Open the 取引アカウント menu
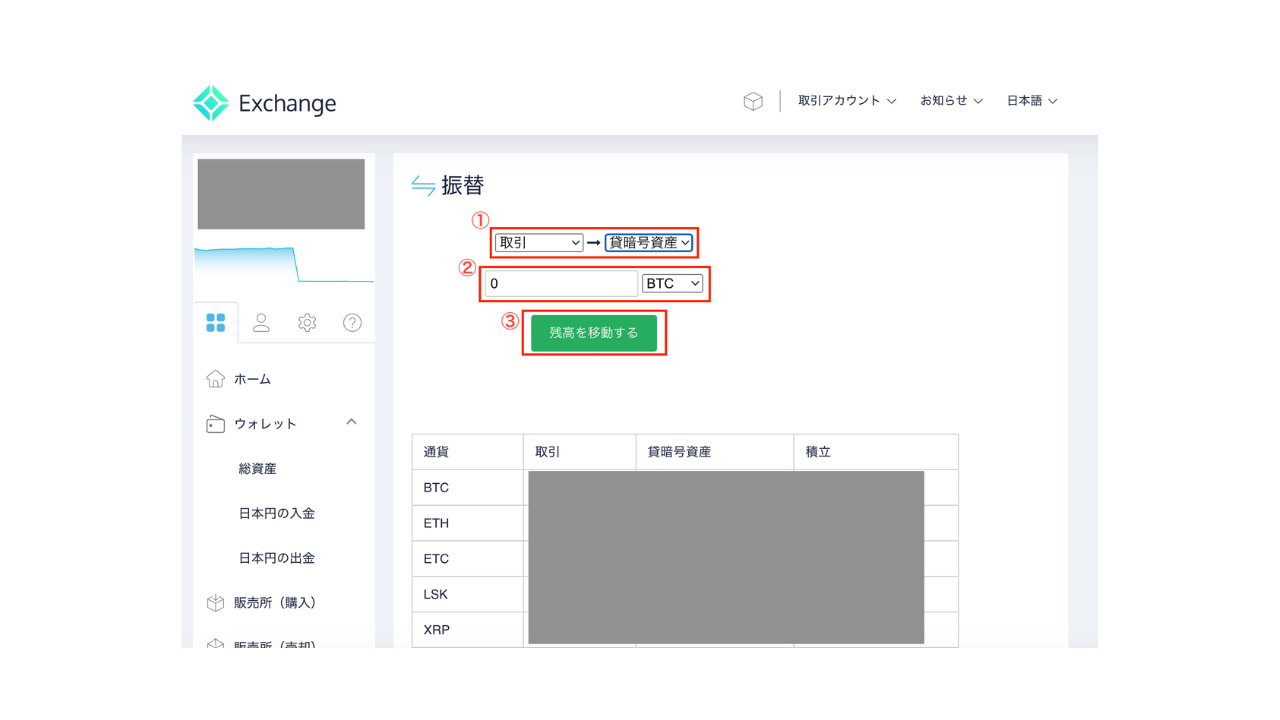The image size is (1280, 720). [x=846, y=100]
